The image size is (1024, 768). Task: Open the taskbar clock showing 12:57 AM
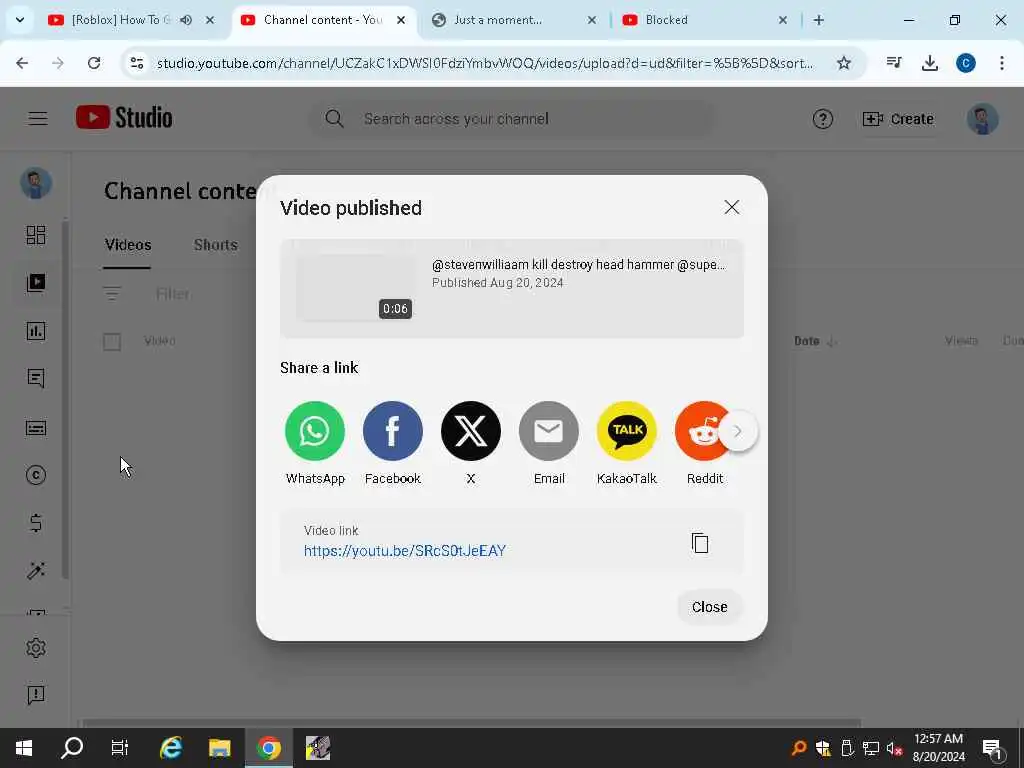pos(938,748)
